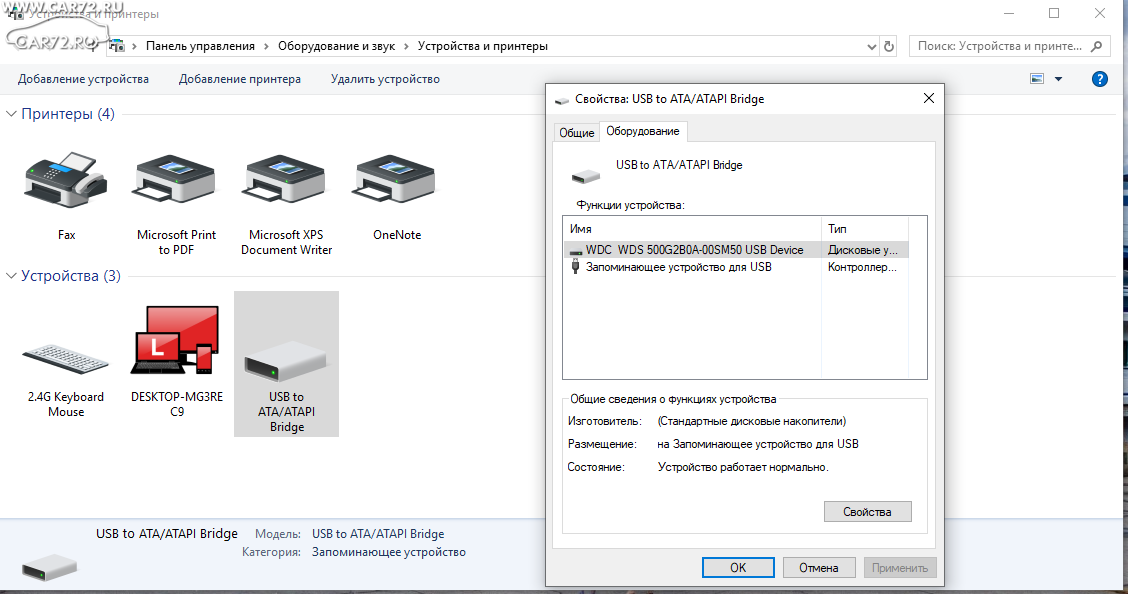Click Устройства и принтеры breadcrumb
Viewport: 1128px width, 594px height.
[x=483, y=46]
